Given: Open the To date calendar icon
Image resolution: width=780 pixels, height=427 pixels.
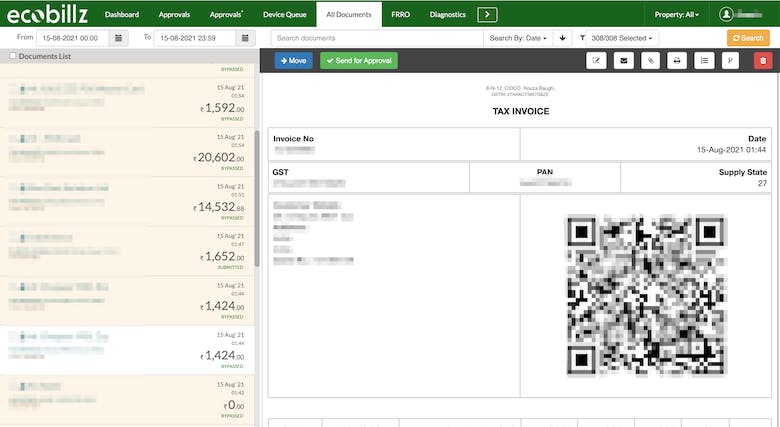Looking at the screenshot, I should (245, 38).
